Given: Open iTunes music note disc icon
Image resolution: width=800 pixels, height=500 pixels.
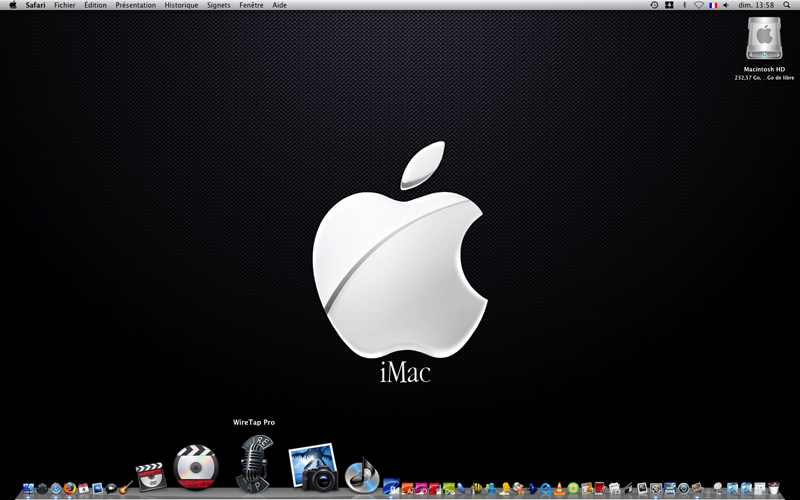Looking at the screenshot, I should pyautogui.click(x=362, y=475).
